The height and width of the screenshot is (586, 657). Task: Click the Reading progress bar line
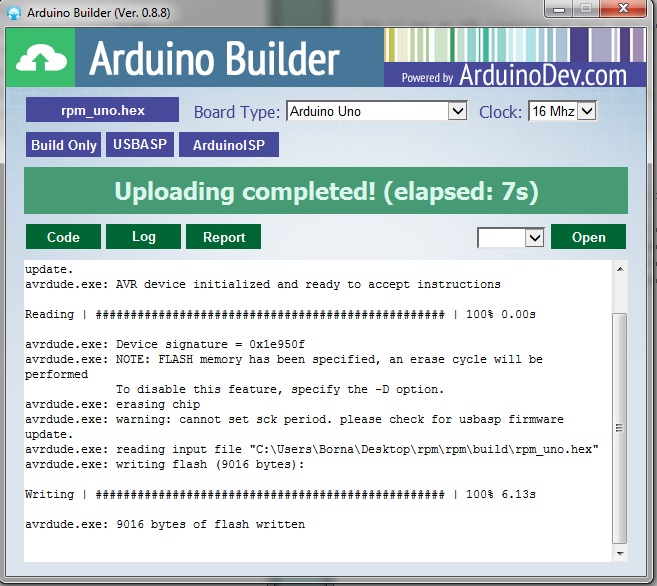(280, 314)
